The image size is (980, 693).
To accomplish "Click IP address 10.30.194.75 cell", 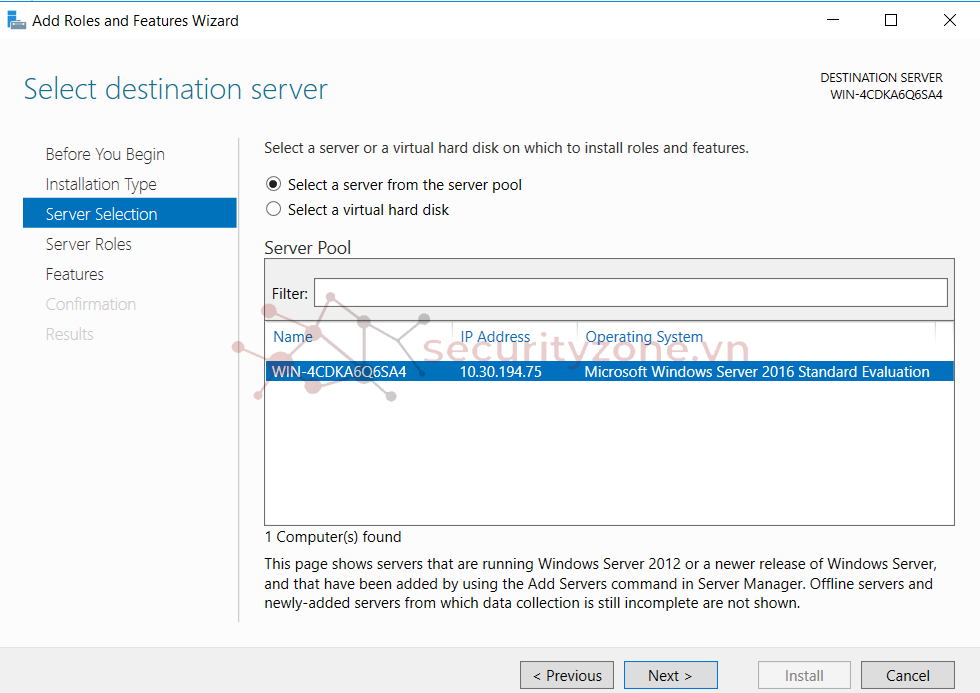I will (x=501, y=372).
